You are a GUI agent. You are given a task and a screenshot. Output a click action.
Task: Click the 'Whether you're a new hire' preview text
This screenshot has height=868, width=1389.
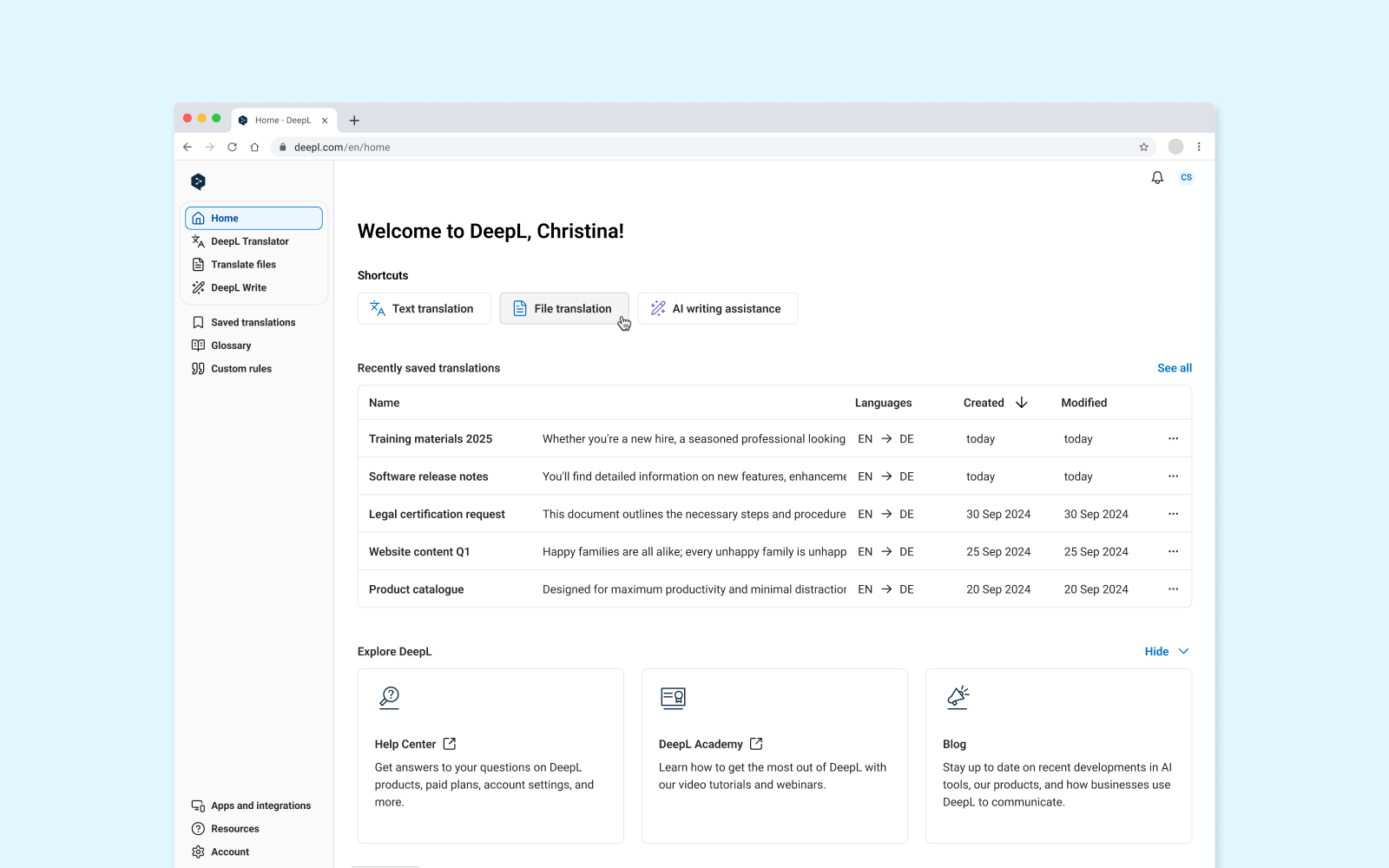694,438
